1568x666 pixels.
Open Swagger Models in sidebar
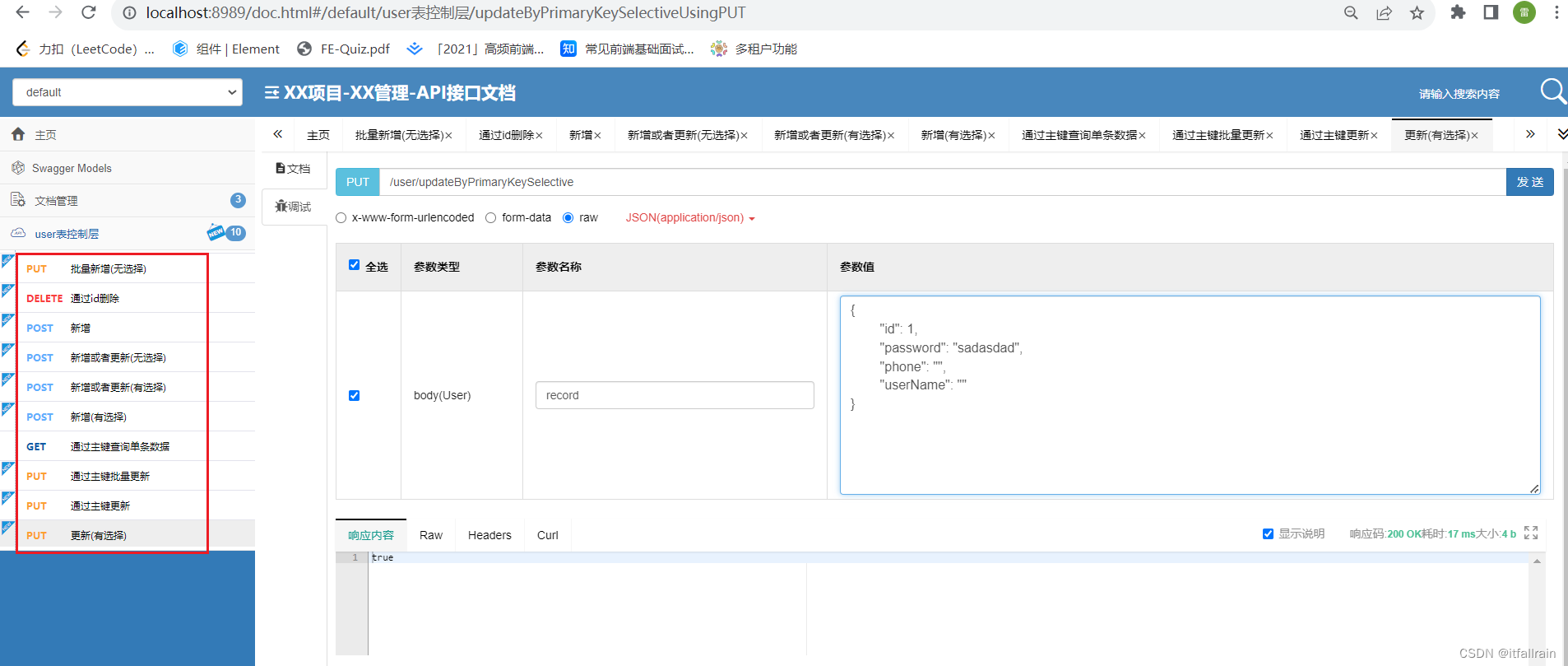click(x=128, y=168)
